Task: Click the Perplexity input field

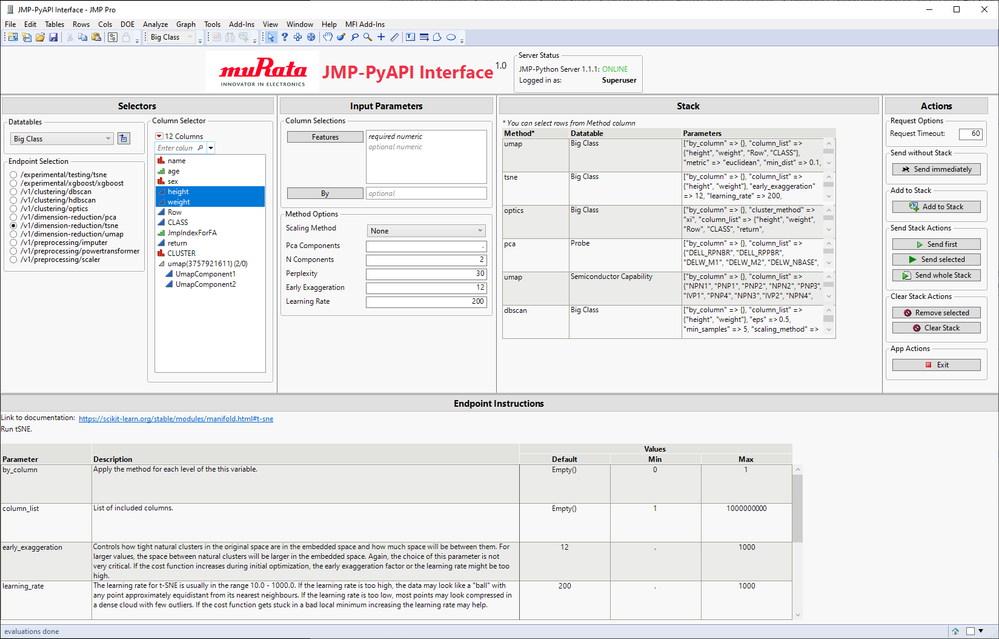Action: (426, 273)
